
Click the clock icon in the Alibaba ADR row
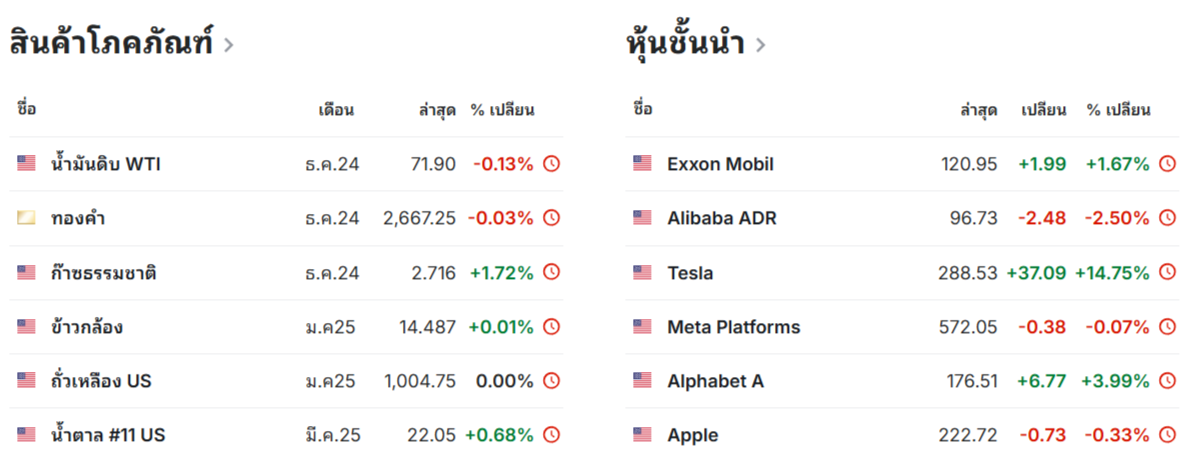1167,218
